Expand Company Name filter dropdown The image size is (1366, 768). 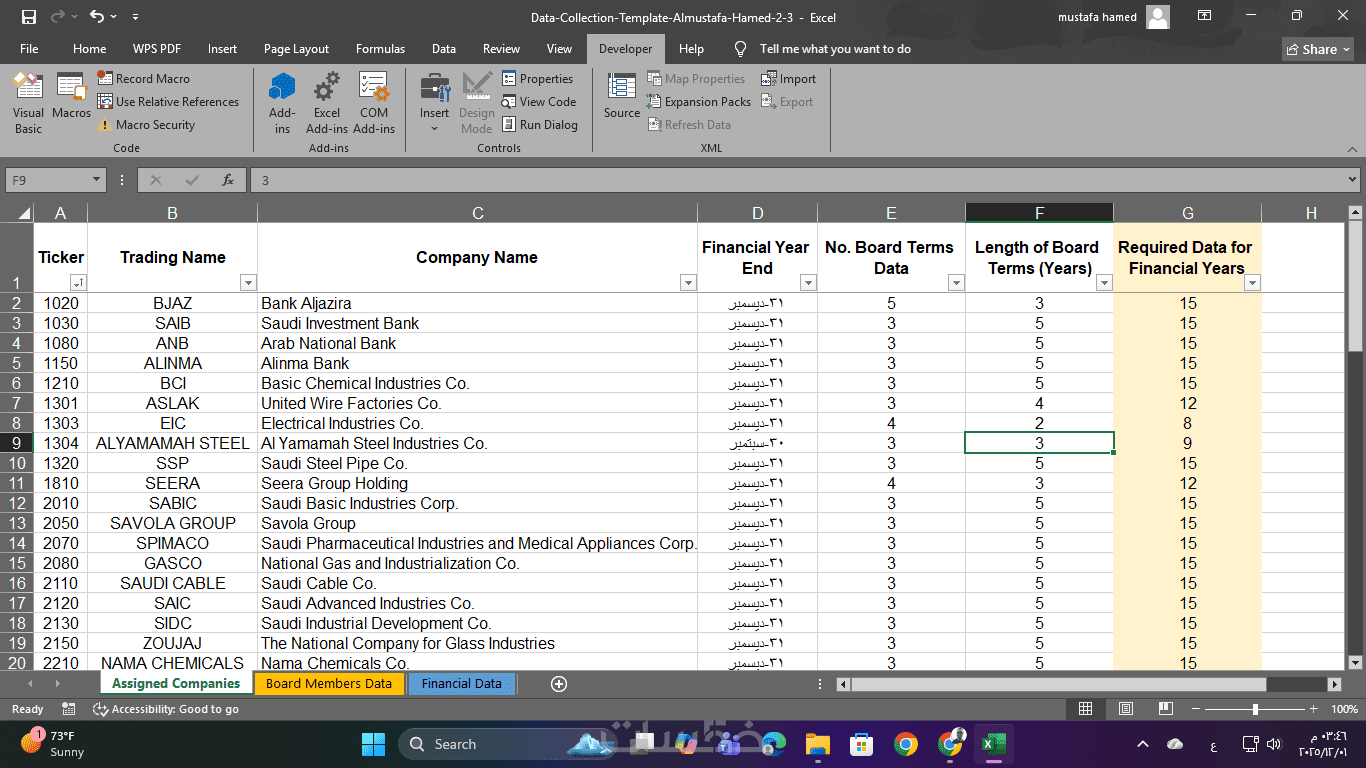(687, 283)
